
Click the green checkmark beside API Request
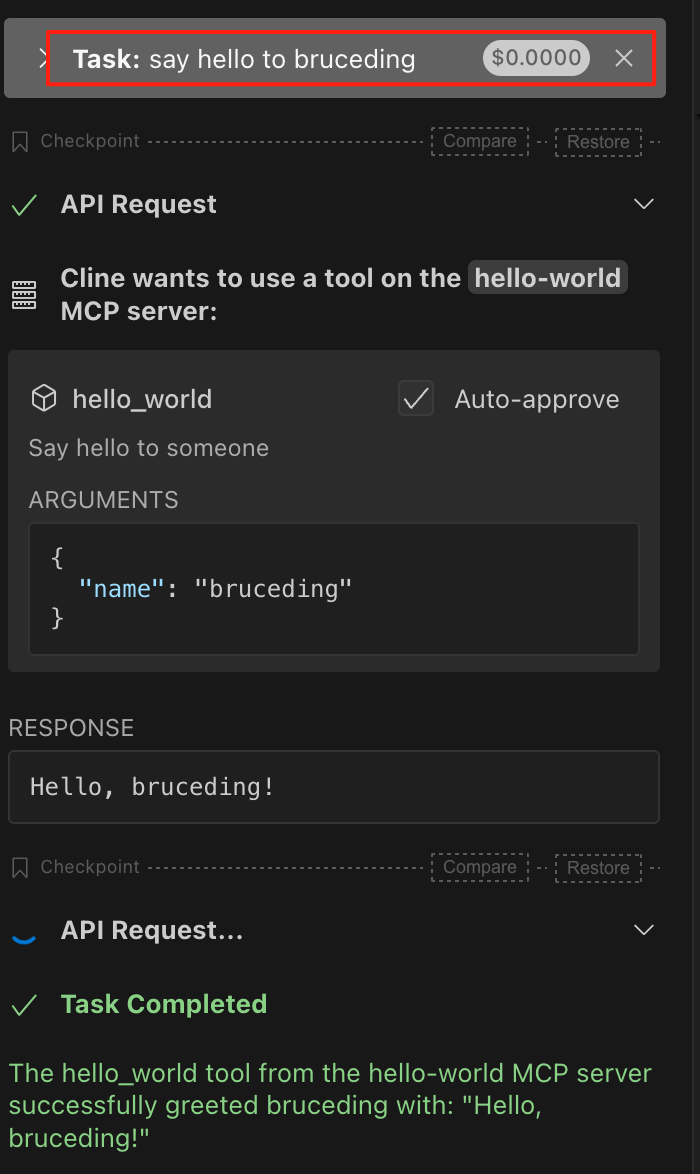(24, 205)
